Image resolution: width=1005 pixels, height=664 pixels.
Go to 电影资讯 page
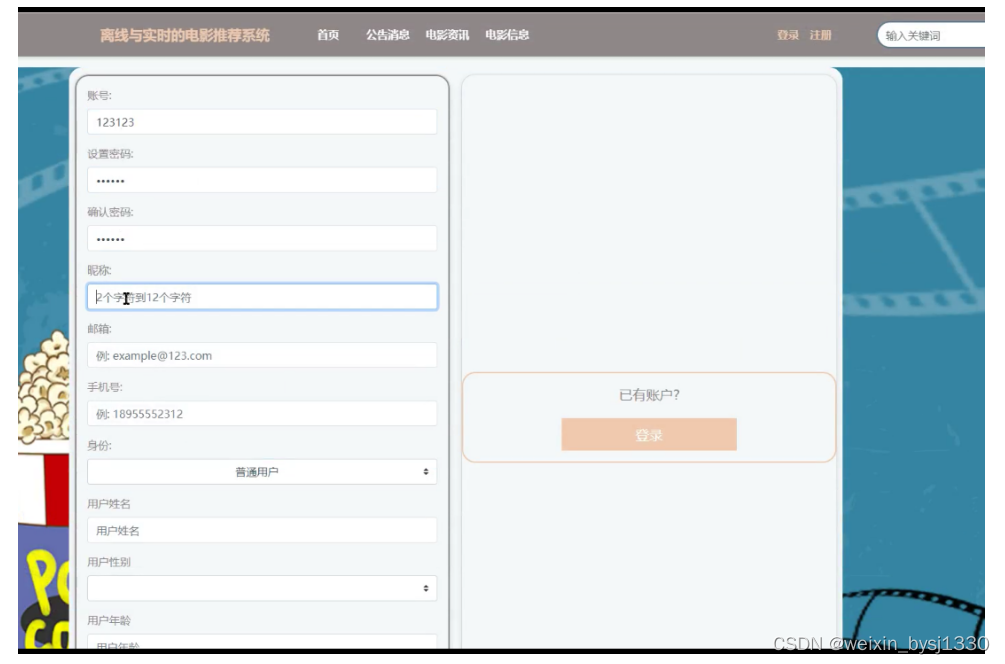pos(447,35)
